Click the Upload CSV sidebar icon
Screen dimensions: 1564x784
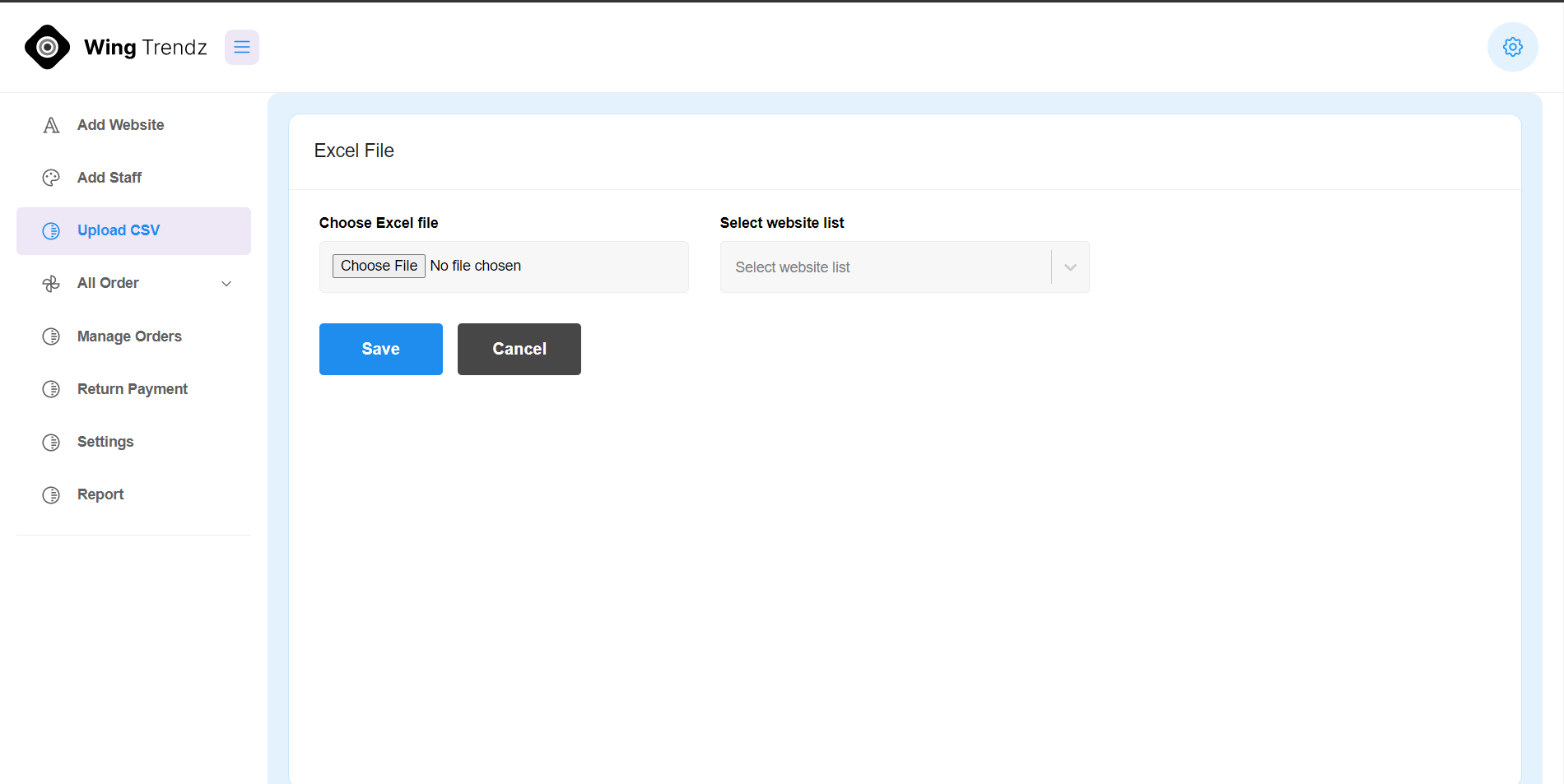pos(51,231)
